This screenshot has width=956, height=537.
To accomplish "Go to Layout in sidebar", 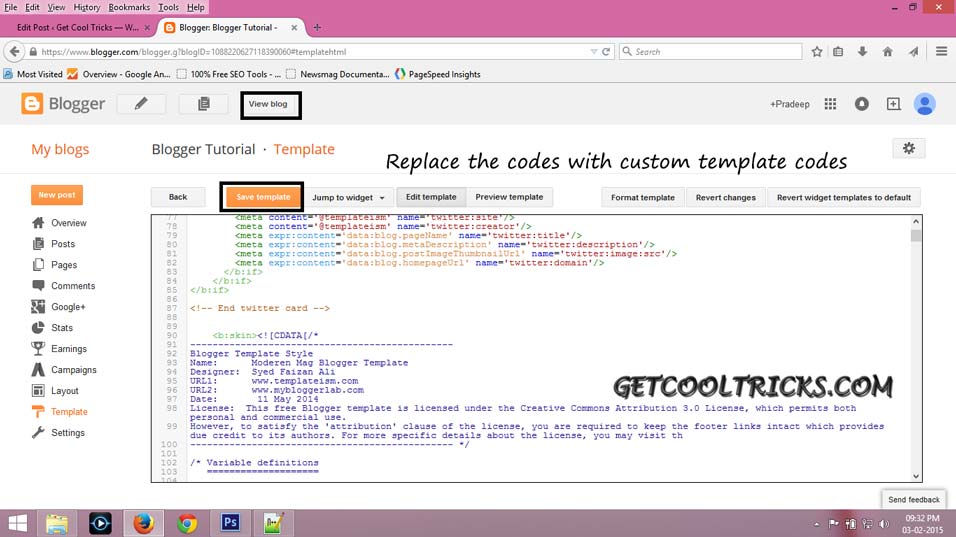I will point(65,391).
